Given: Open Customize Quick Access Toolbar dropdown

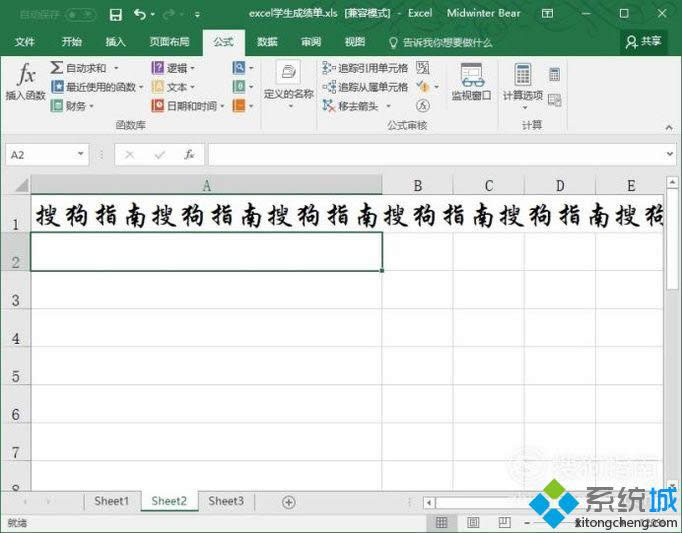Looking at the screenshot, I should pos(197,15).
